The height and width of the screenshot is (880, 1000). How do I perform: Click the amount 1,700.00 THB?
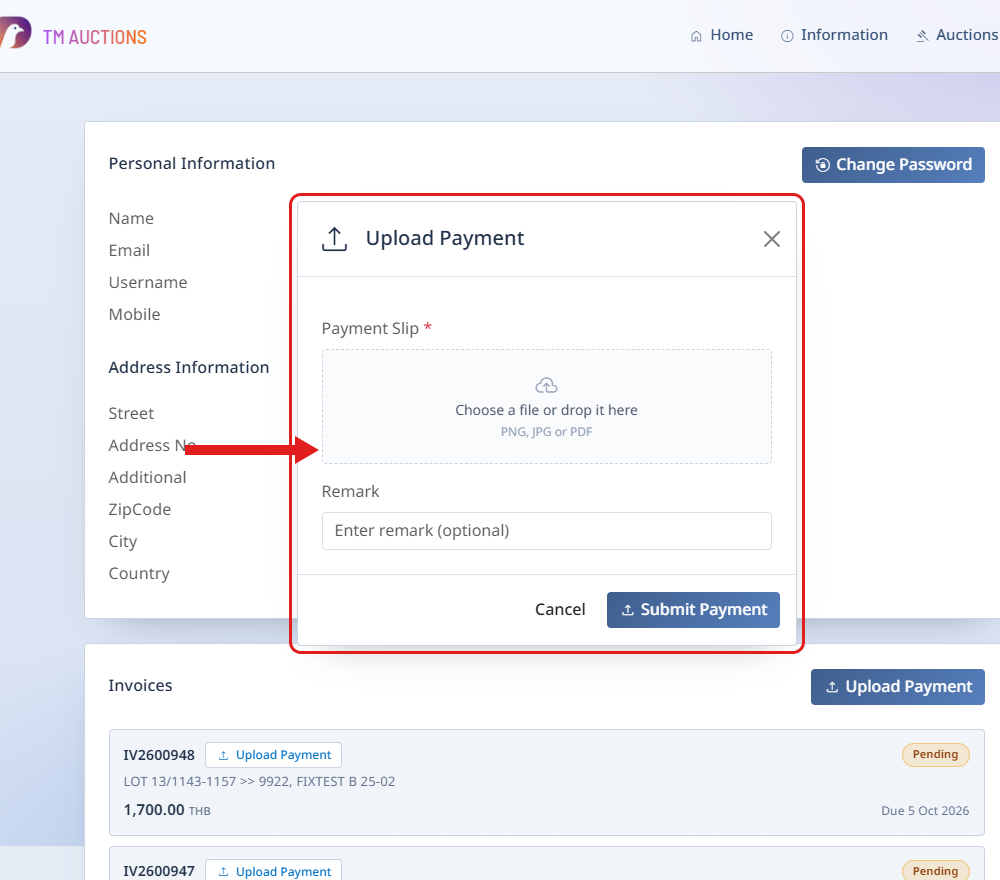(166, 810)
